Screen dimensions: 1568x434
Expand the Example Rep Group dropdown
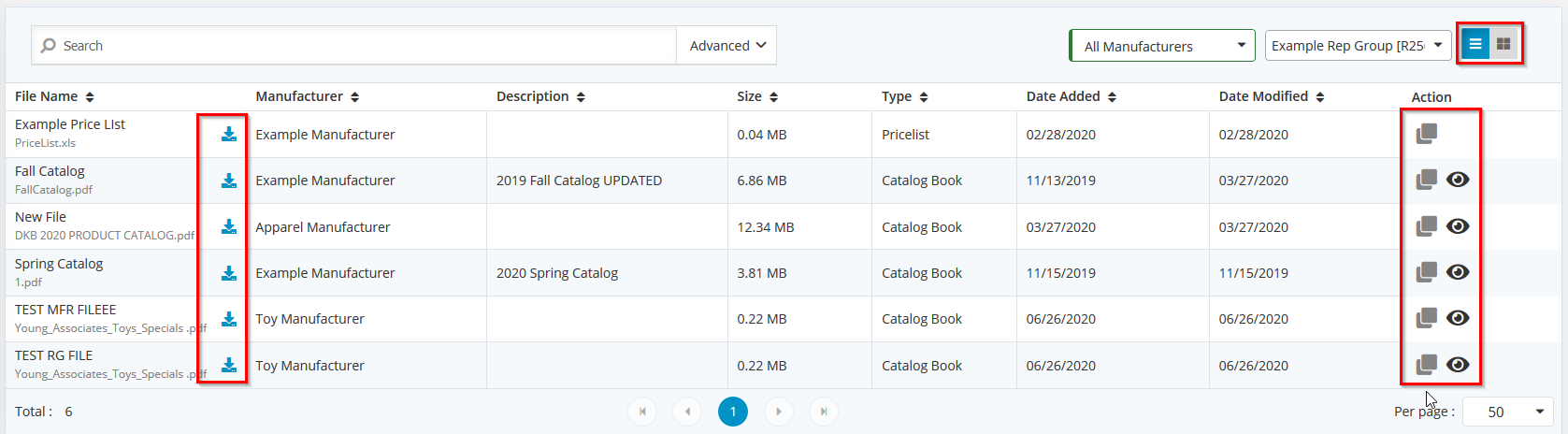(1359, 46)
